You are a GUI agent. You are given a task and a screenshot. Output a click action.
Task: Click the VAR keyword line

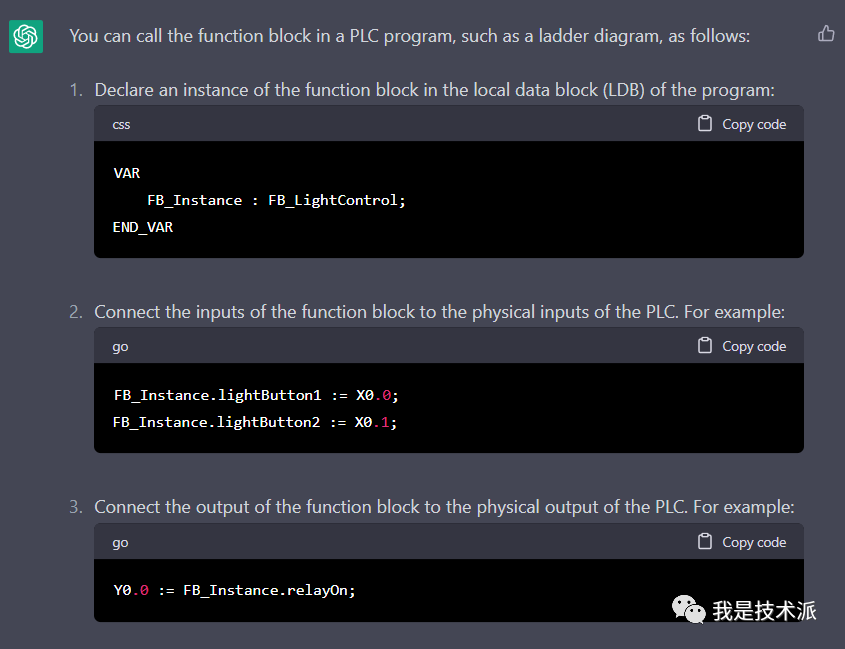pyautogui.click(x=127, y=173)
